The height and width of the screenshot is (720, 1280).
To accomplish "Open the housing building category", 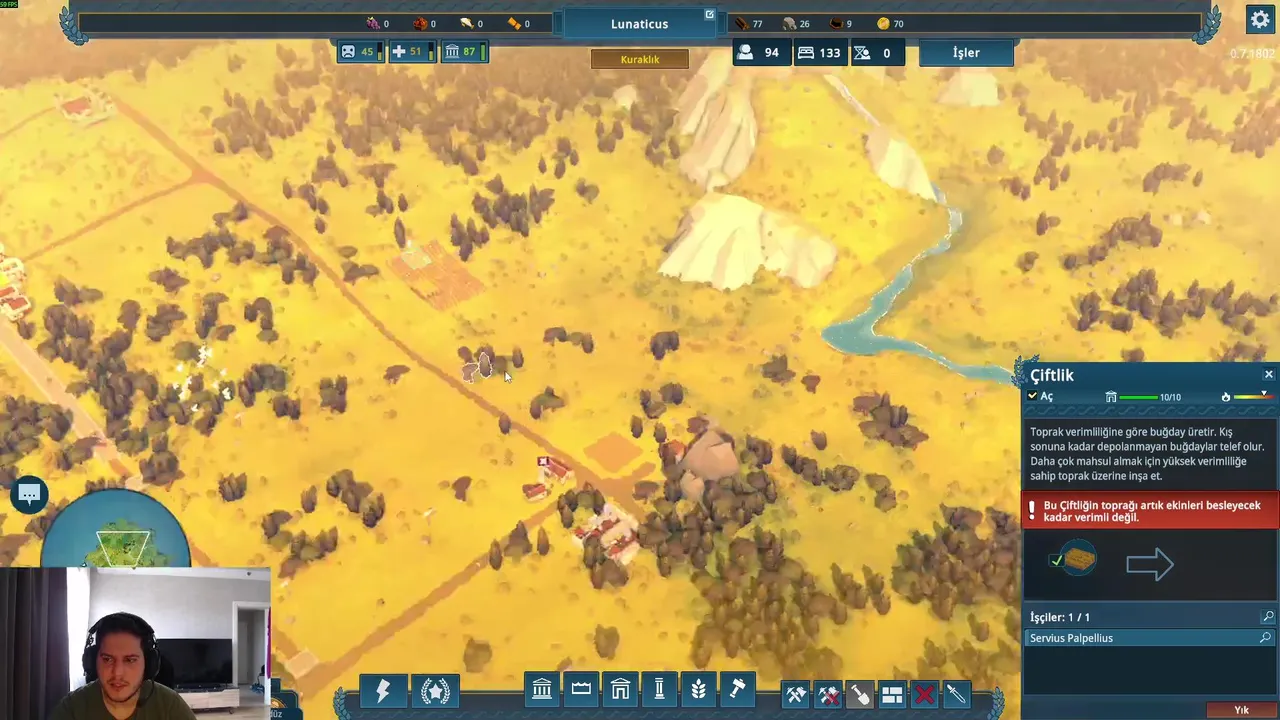I will click(620, 689).
